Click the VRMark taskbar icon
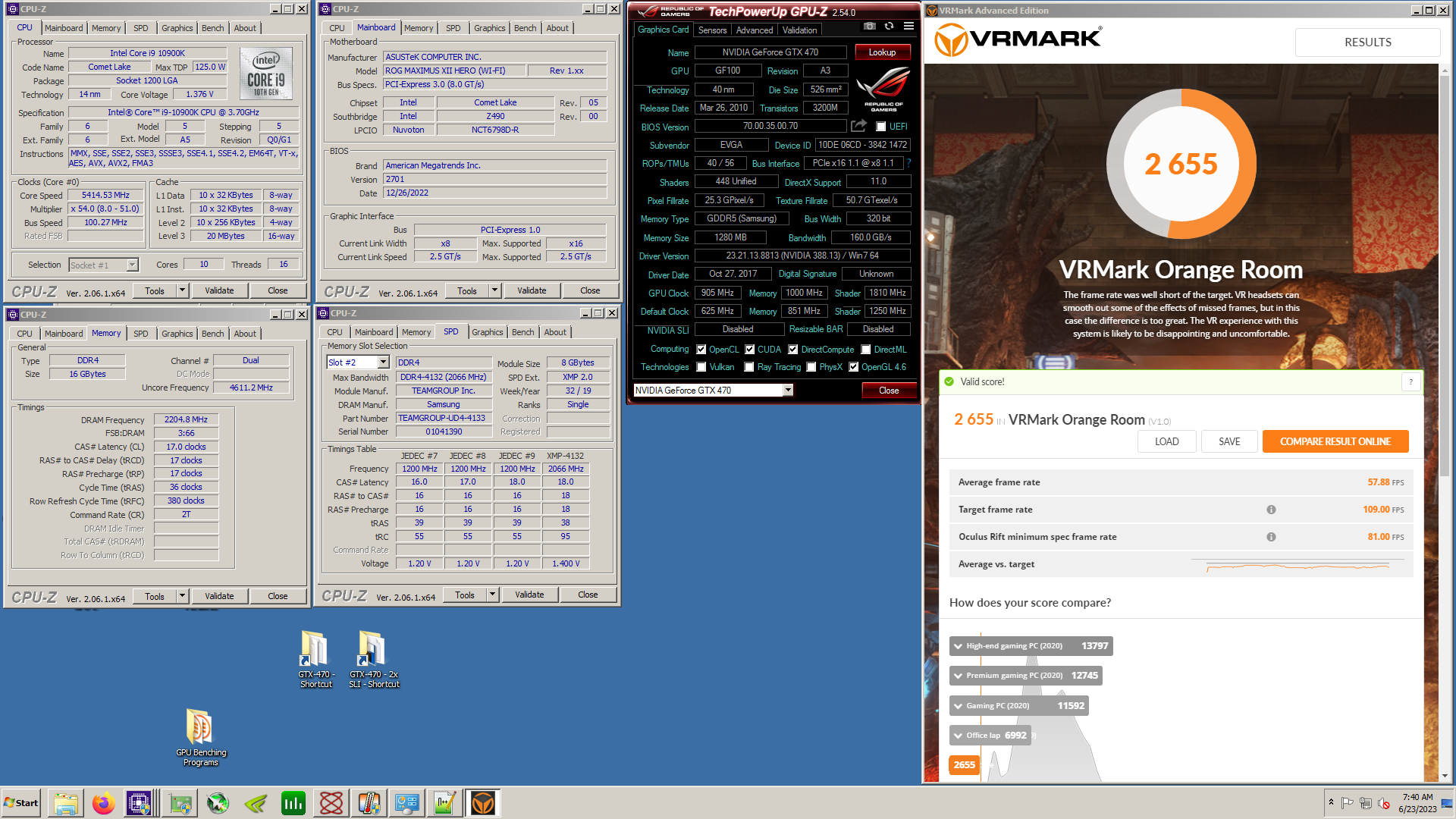Image resolution: width=1456 pixels, height=819 pixels. pos(483,803)
